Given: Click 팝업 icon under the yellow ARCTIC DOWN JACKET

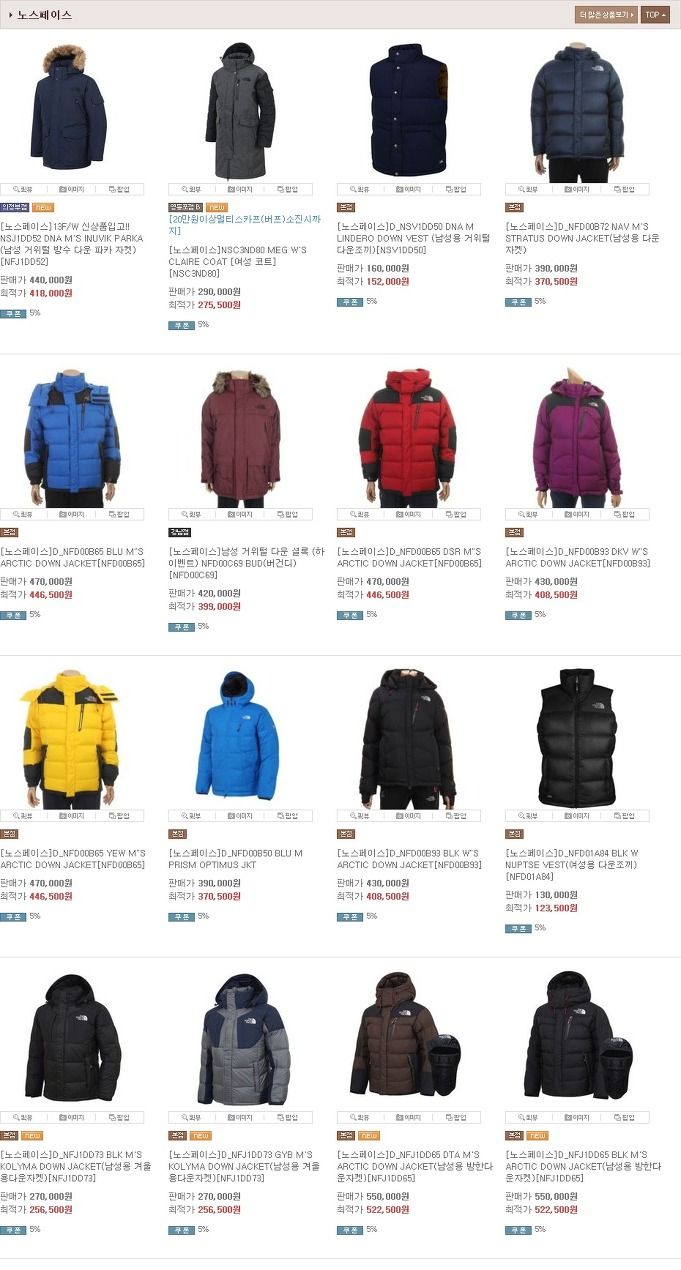Looking at the screenshot, I should pos(120,816).
